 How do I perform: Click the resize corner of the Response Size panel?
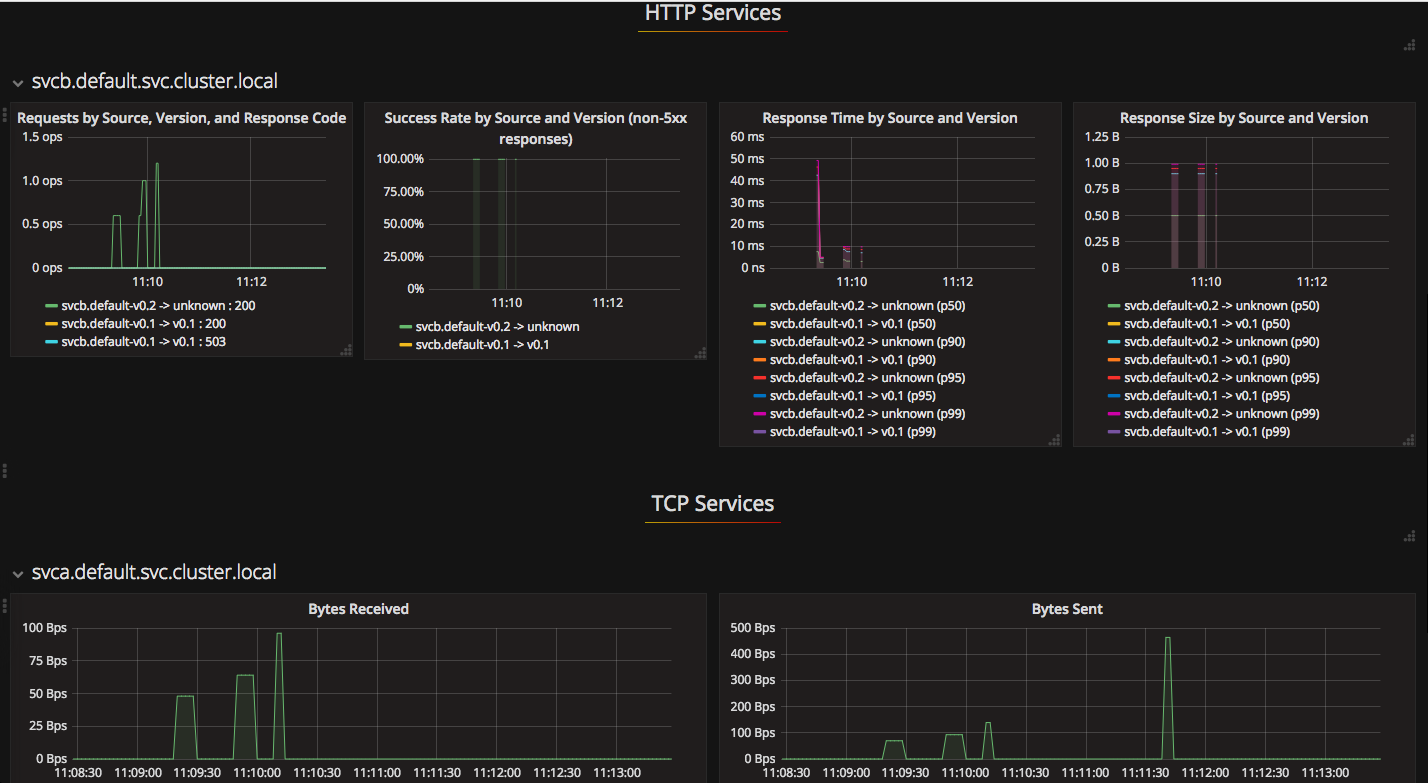coord(1408,440)
